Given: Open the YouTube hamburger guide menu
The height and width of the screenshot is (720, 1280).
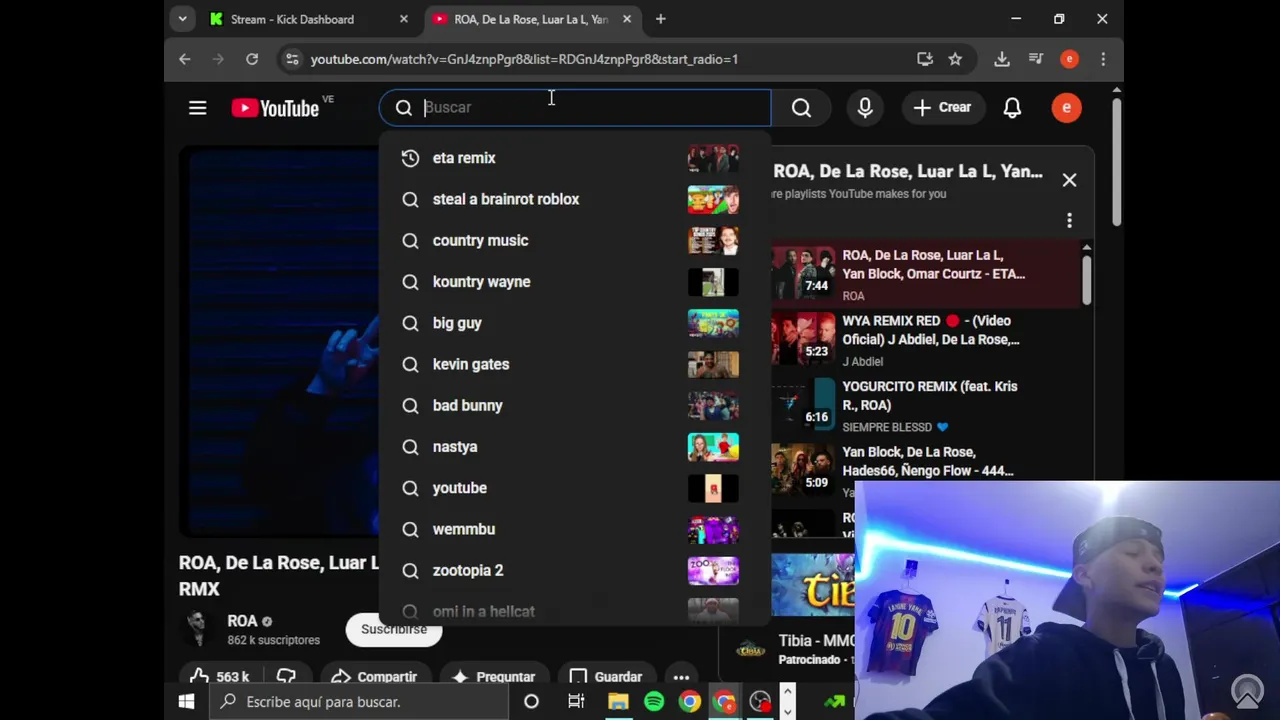Looking at the screenshot, I should pos(197,108).
